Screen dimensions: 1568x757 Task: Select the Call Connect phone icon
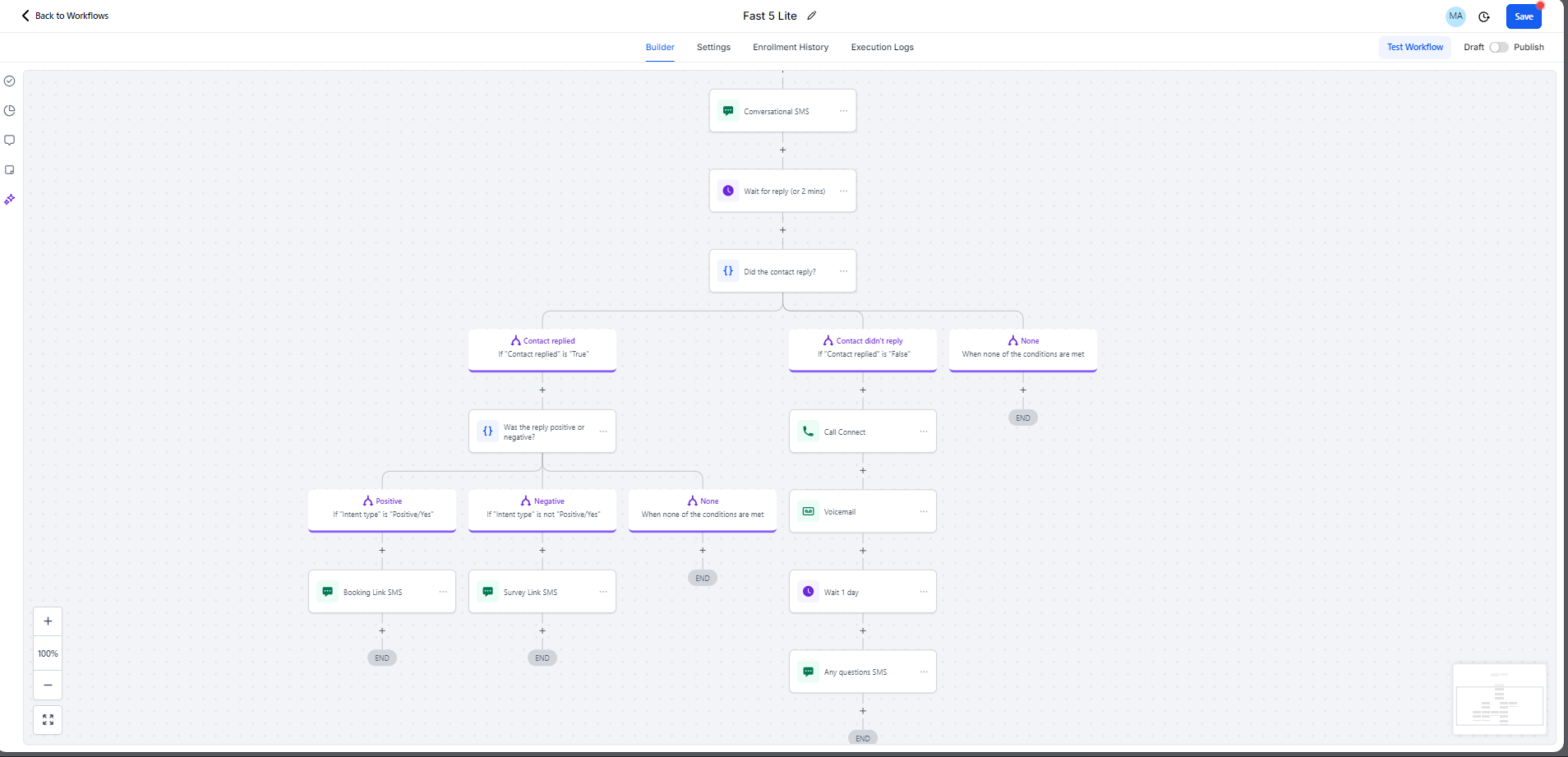tap(809, 432)
